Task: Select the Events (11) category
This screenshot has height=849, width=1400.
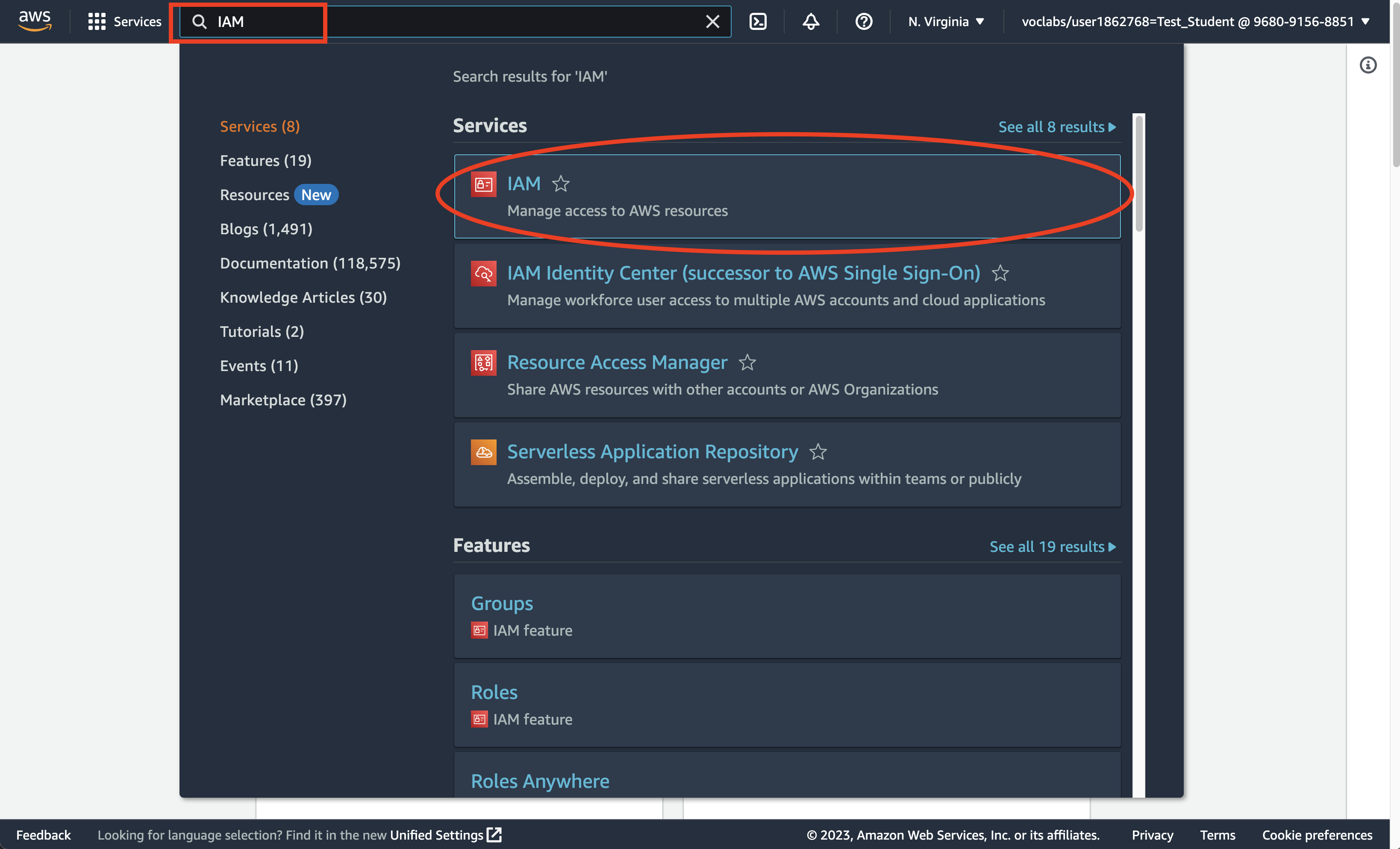Action: (x=259, y=366)
